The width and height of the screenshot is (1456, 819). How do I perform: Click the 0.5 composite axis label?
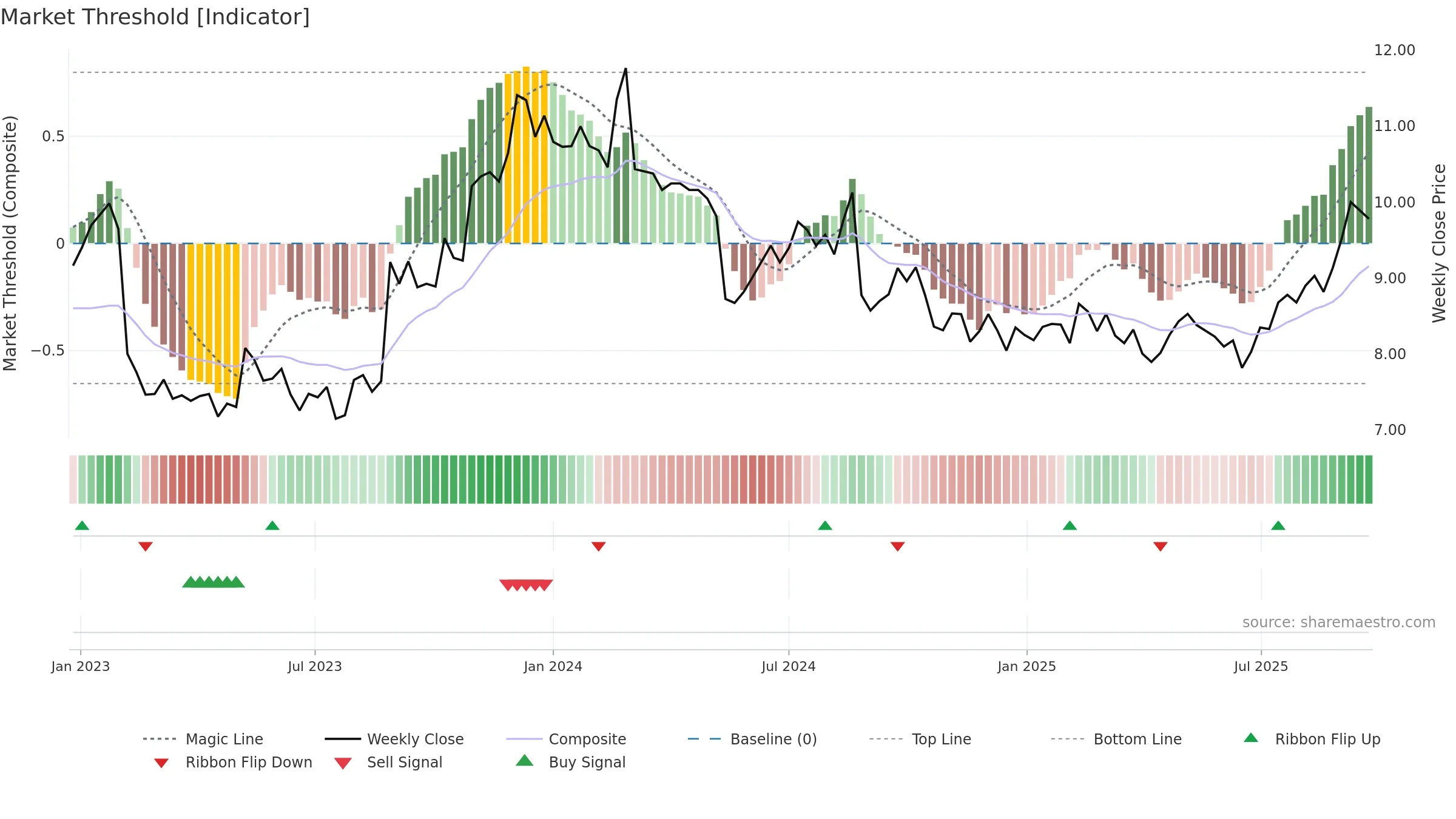click(x=53, y=136)
